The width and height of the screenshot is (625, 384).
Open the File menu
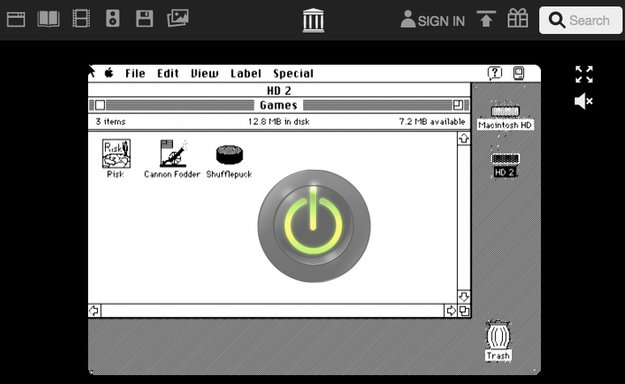pyautogui.click(x=135, y=73)
